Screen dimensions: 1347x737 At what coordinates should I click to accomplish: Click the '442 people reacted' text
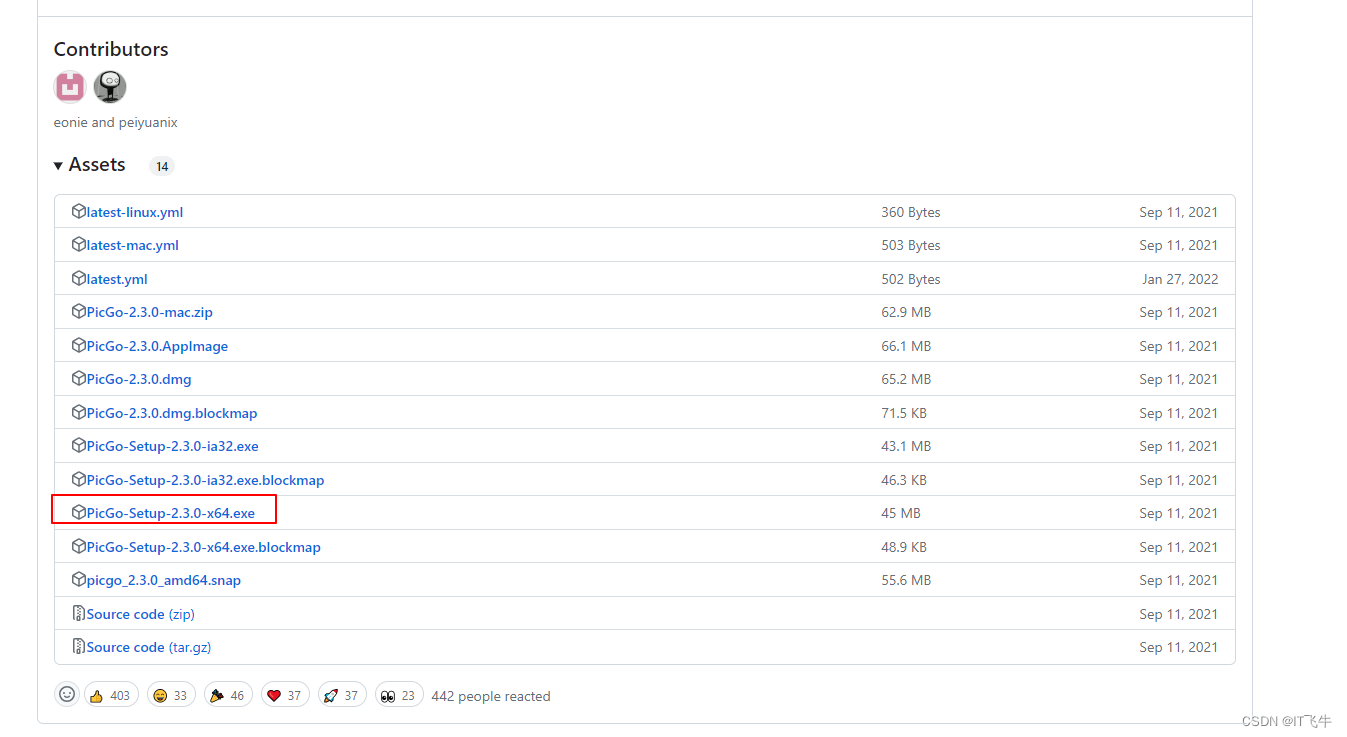click(491, 696)
